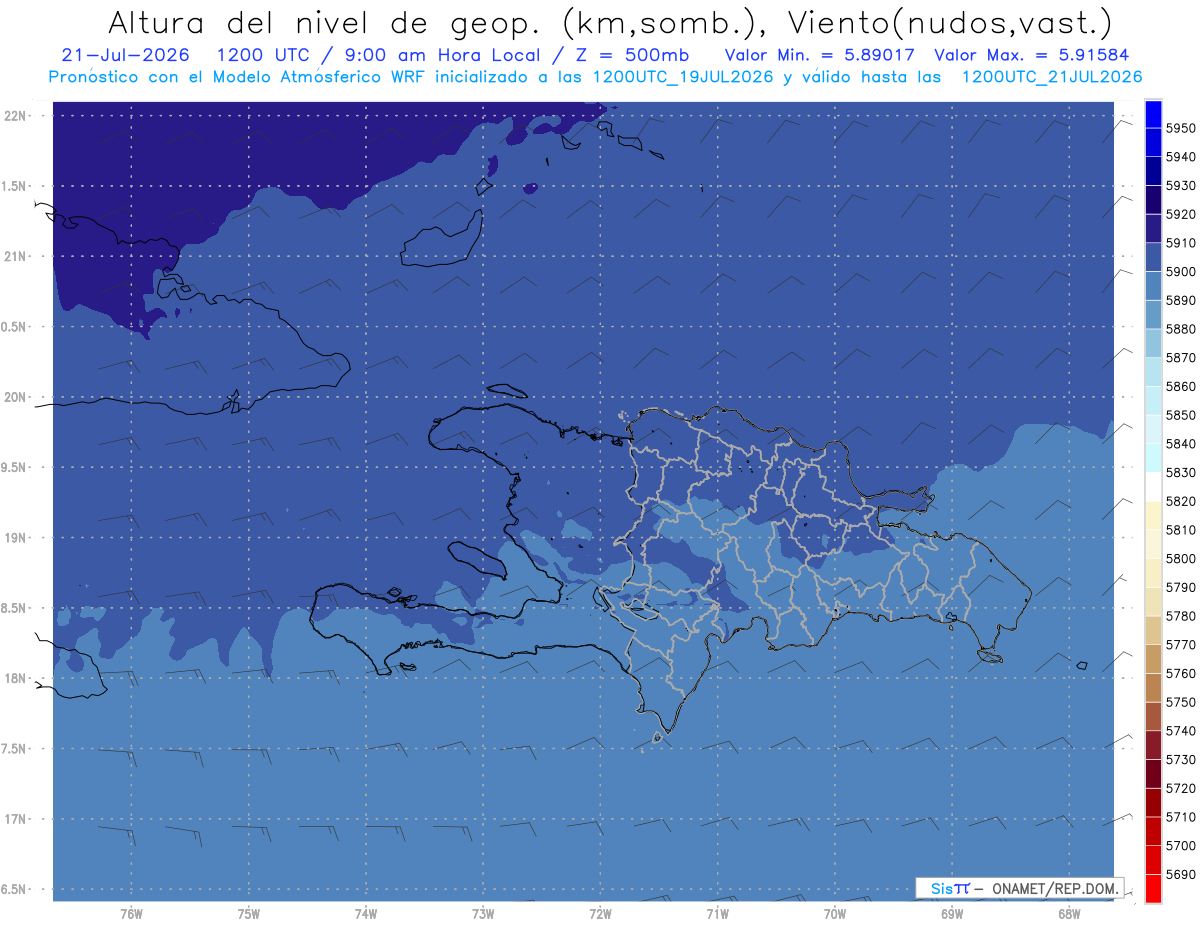Click the '19N' latitude axis label
This screenshot has height=927, width=1200.
15,537
